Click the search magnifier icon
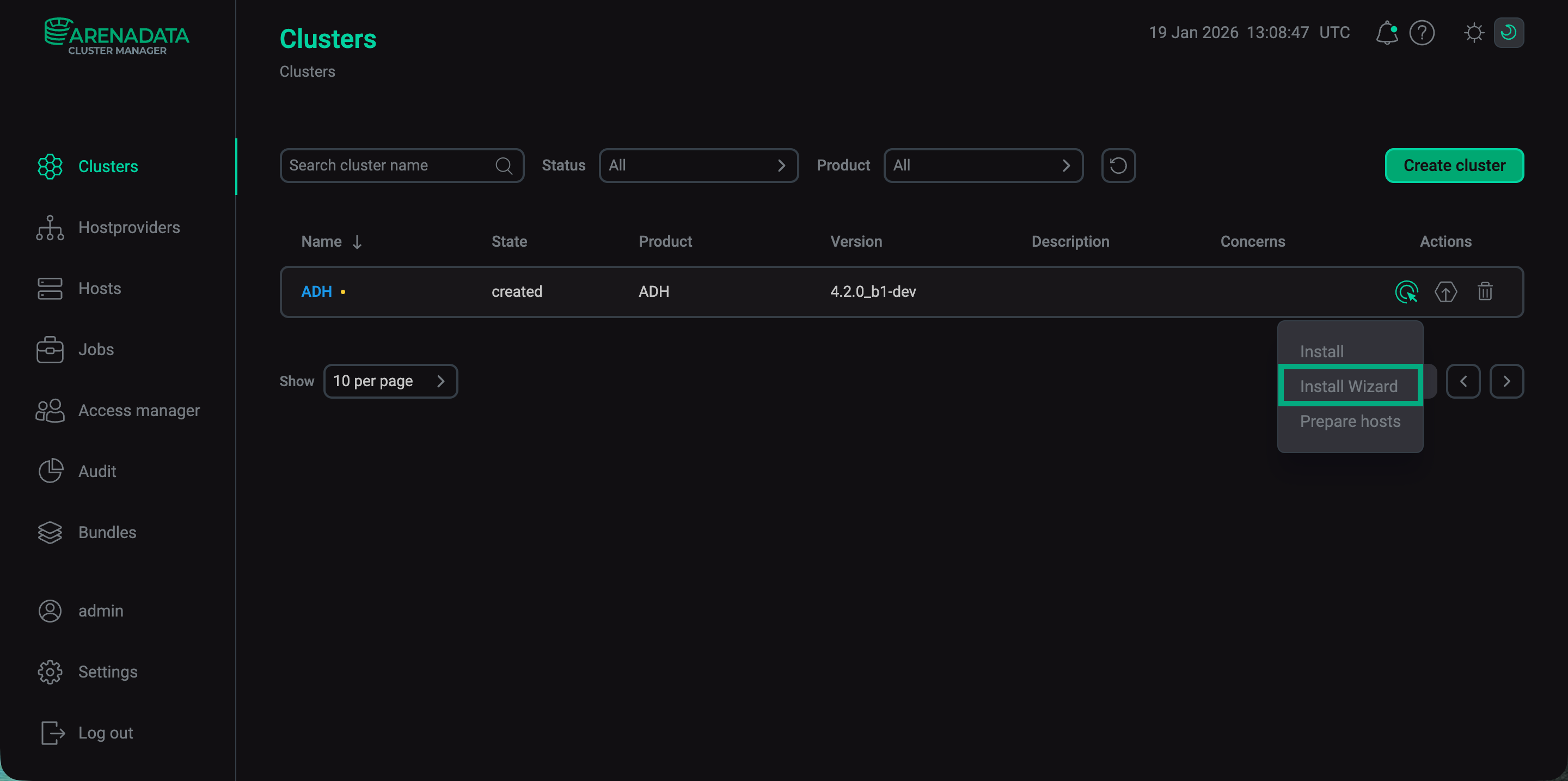Screen dimensions: 1568x781 click(x=504, y=166)
